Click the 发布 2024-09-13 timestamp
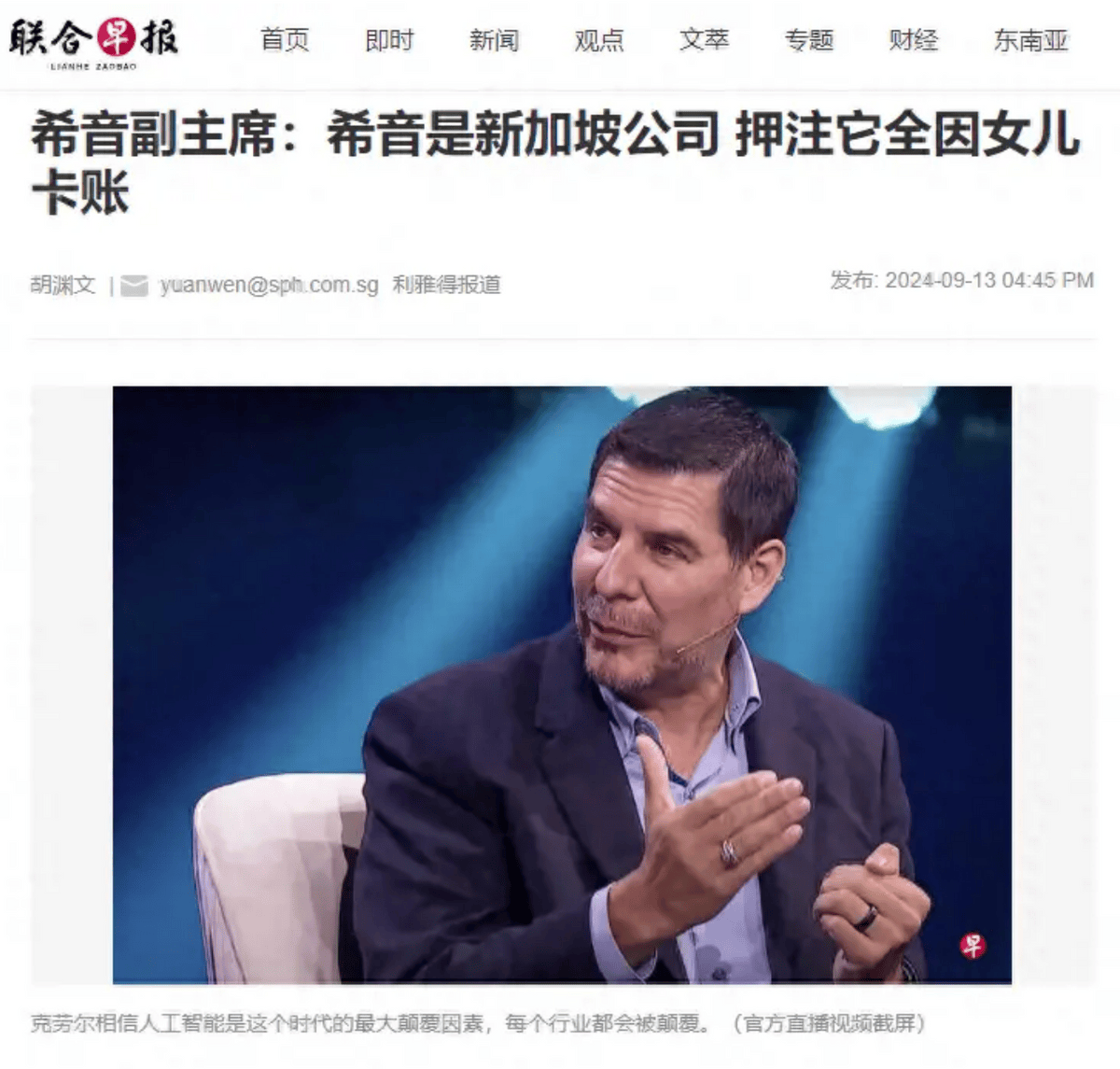The width and height of the screenshot is (1120, 1069). [961, 280]
